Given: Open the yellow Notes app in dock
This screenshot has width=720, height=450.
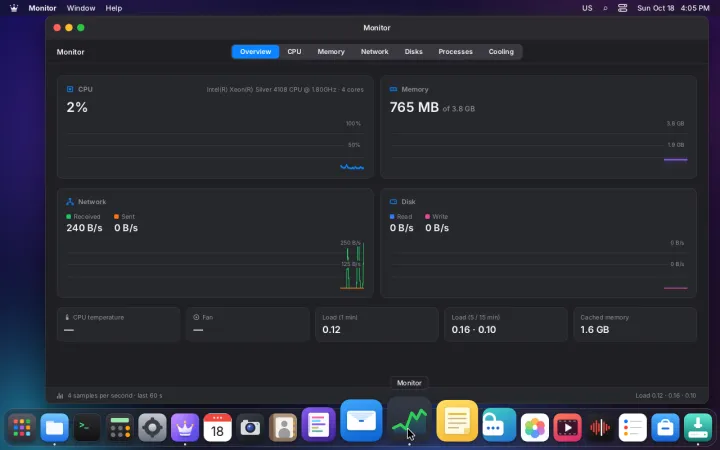Looking at the screenshot, I should point(457,421).
